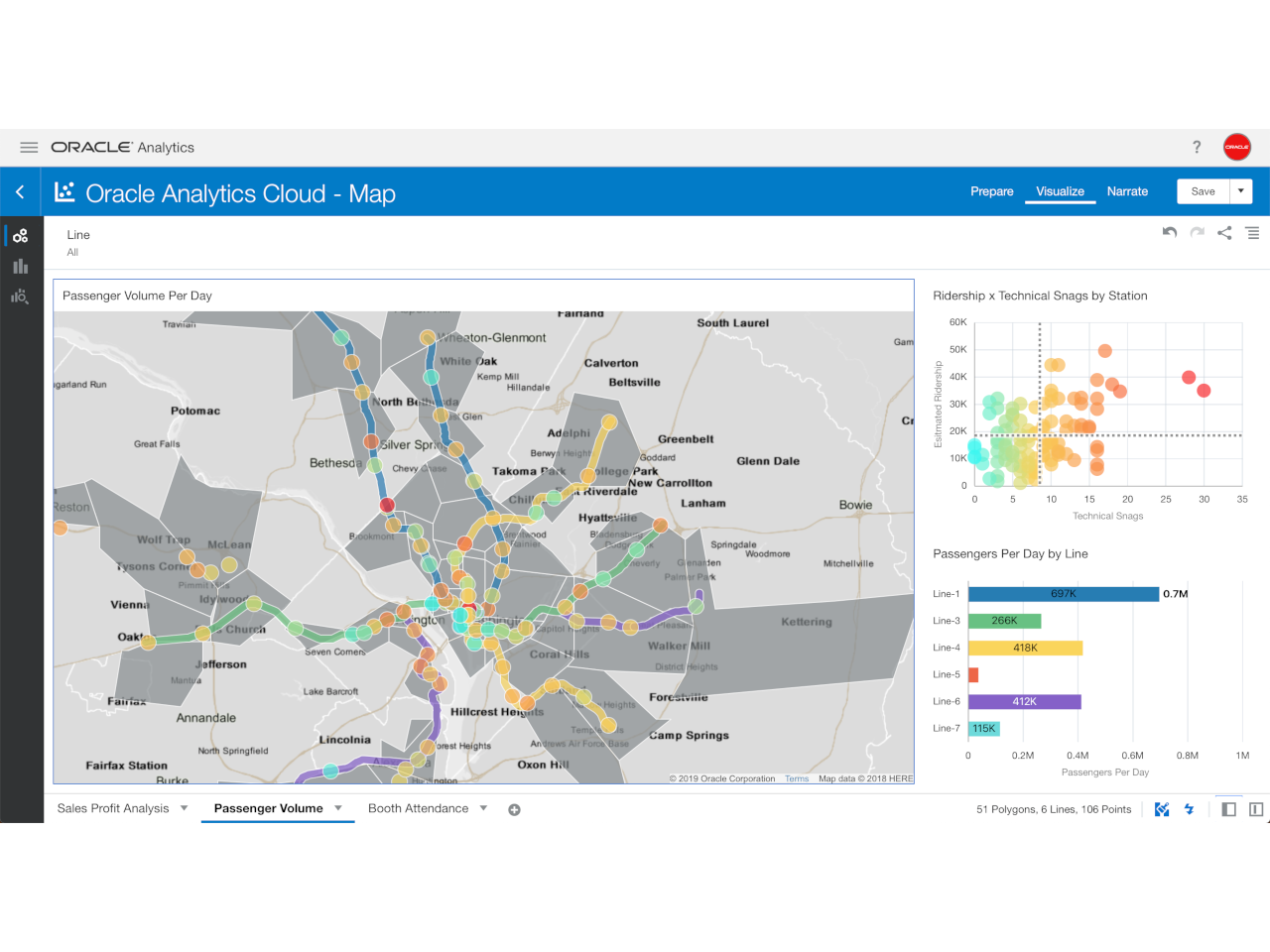Screen dimensions: 1270x952
Task: Go back using the left chevron arrow
Action: (x=20, y=192)
